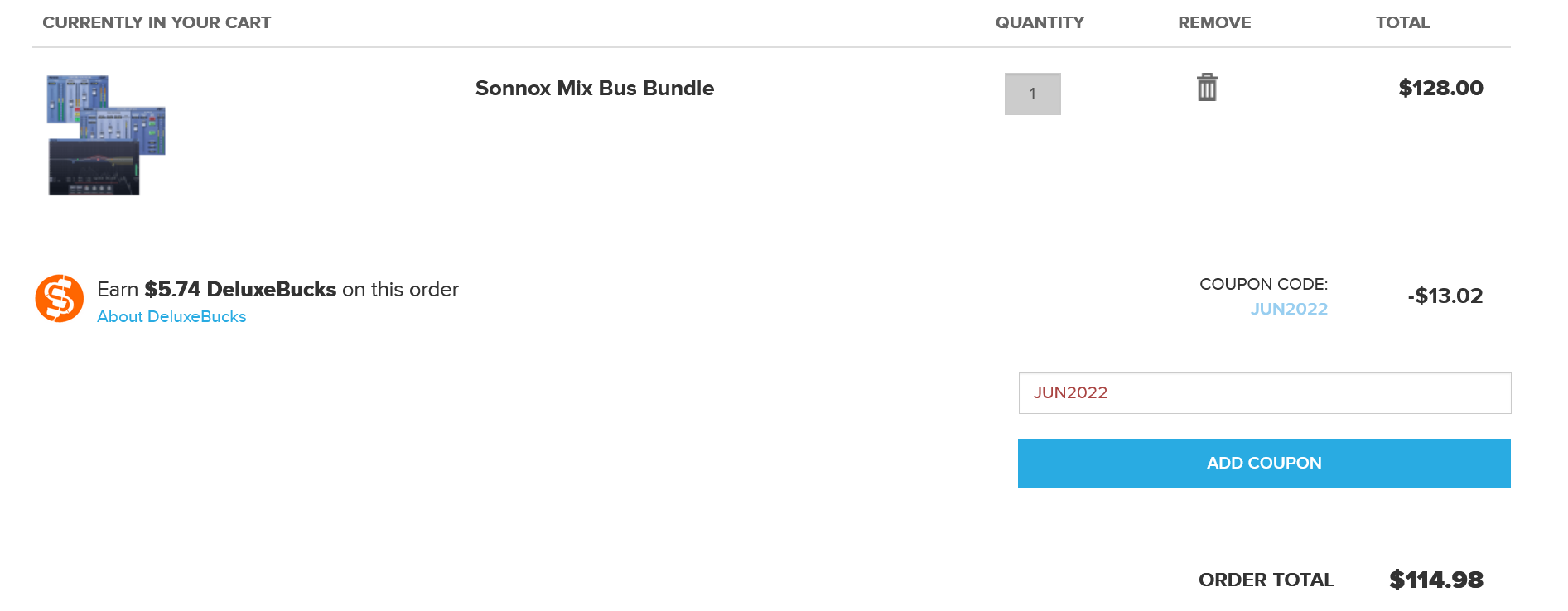
Task: Focus the quantity field showing 1
Action: pyautogui.click(x=1032, y=94)
